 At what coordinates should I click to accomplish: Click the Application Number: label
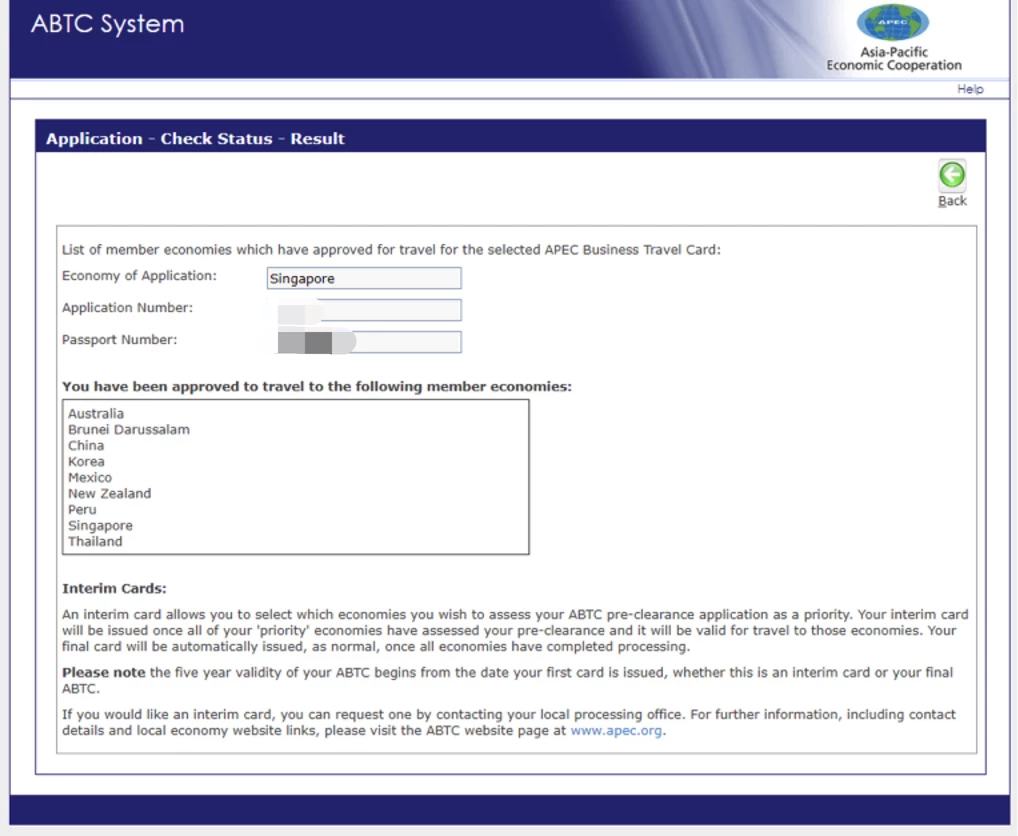pyautogui.click(x=128, y=308)
